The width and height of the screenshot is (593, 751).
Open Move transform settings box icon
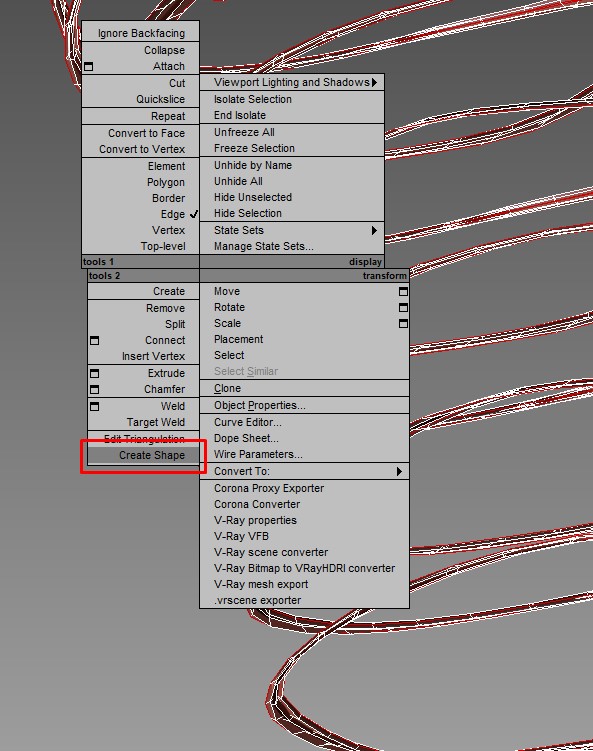point(403,291)
